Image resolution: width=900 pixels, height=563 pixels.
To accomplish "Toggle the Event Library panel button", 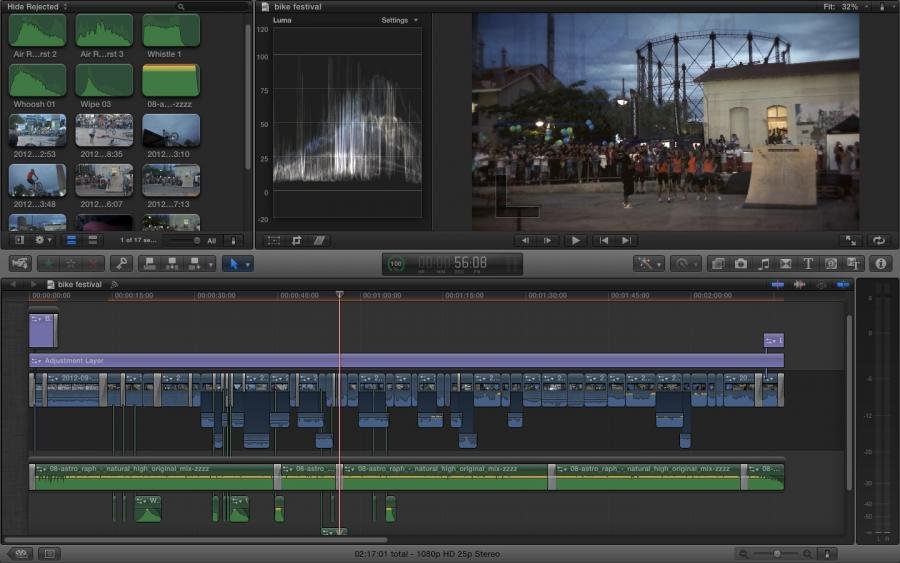I will (19, 240).
